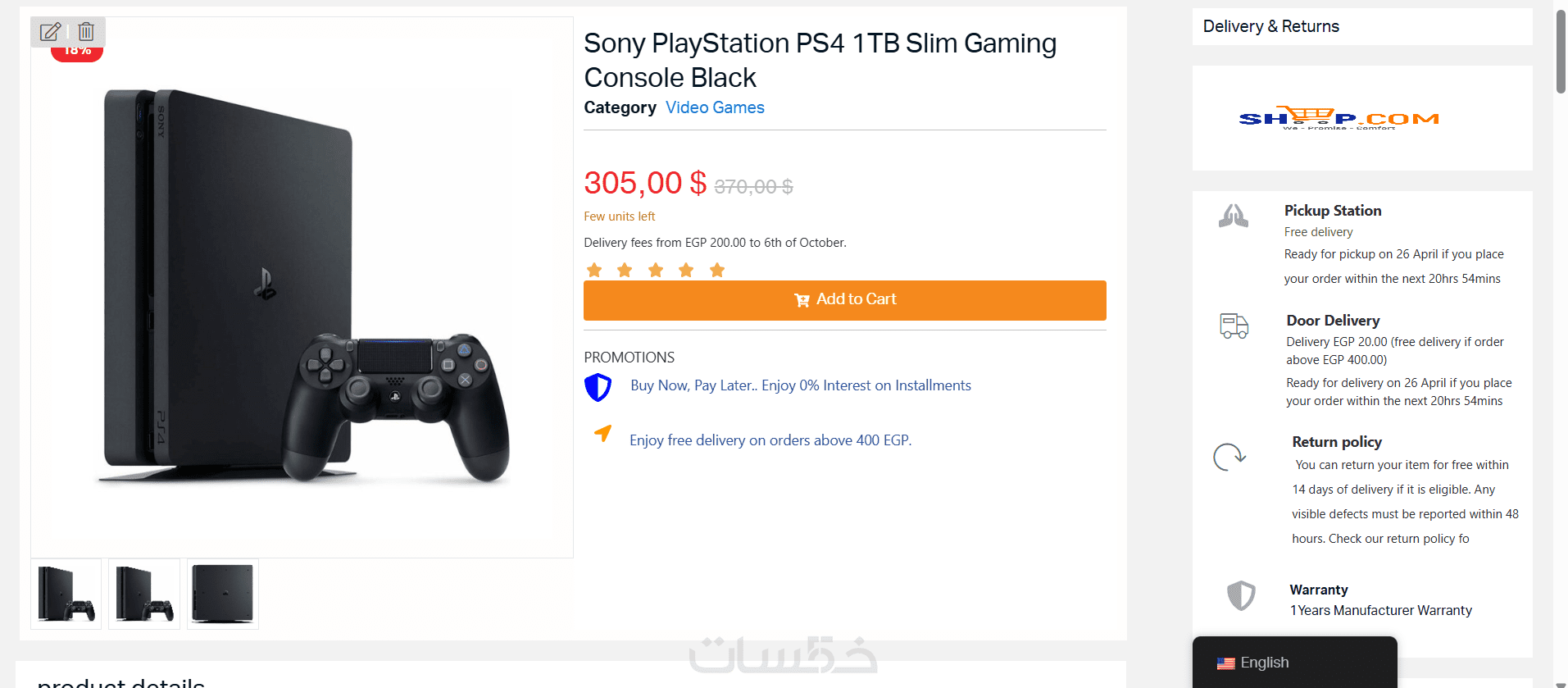Click the Warranty shield icon

(1241, 595)
